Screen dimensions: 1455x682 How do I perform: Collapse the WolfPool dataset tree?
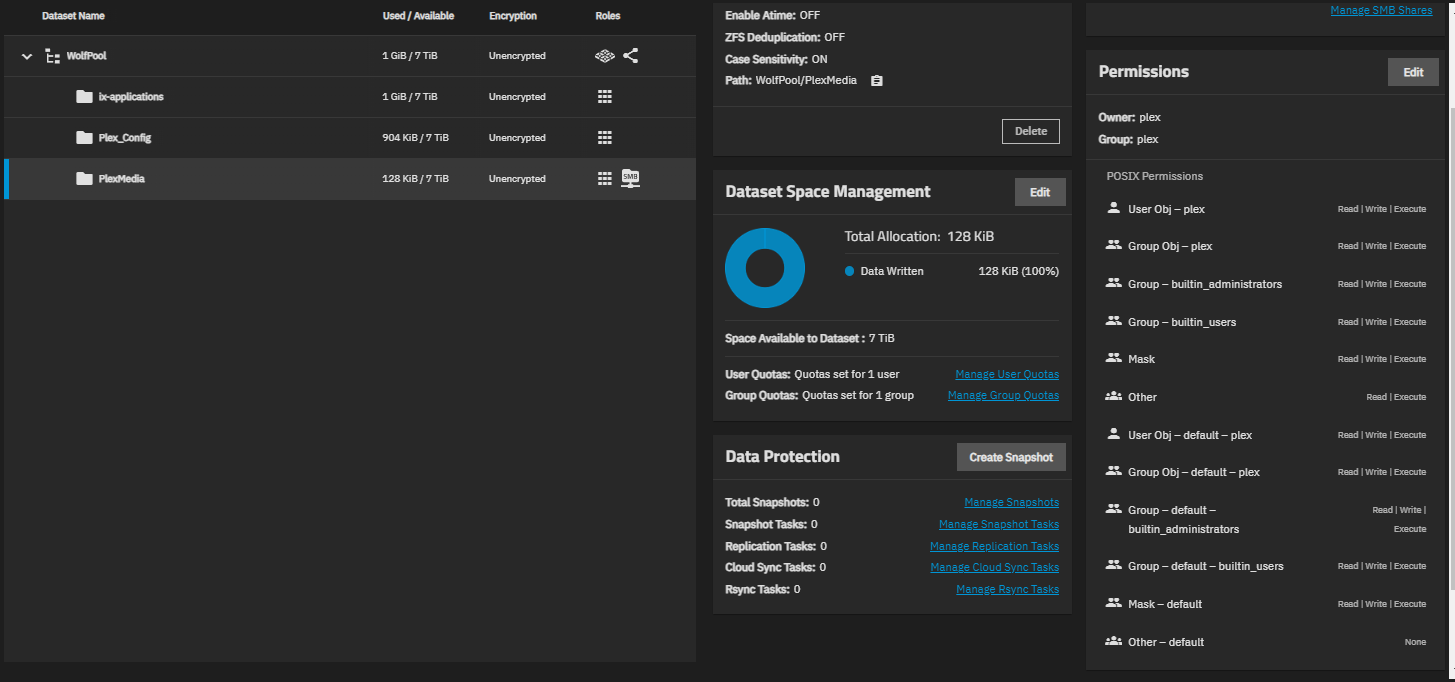coord(27,56)
